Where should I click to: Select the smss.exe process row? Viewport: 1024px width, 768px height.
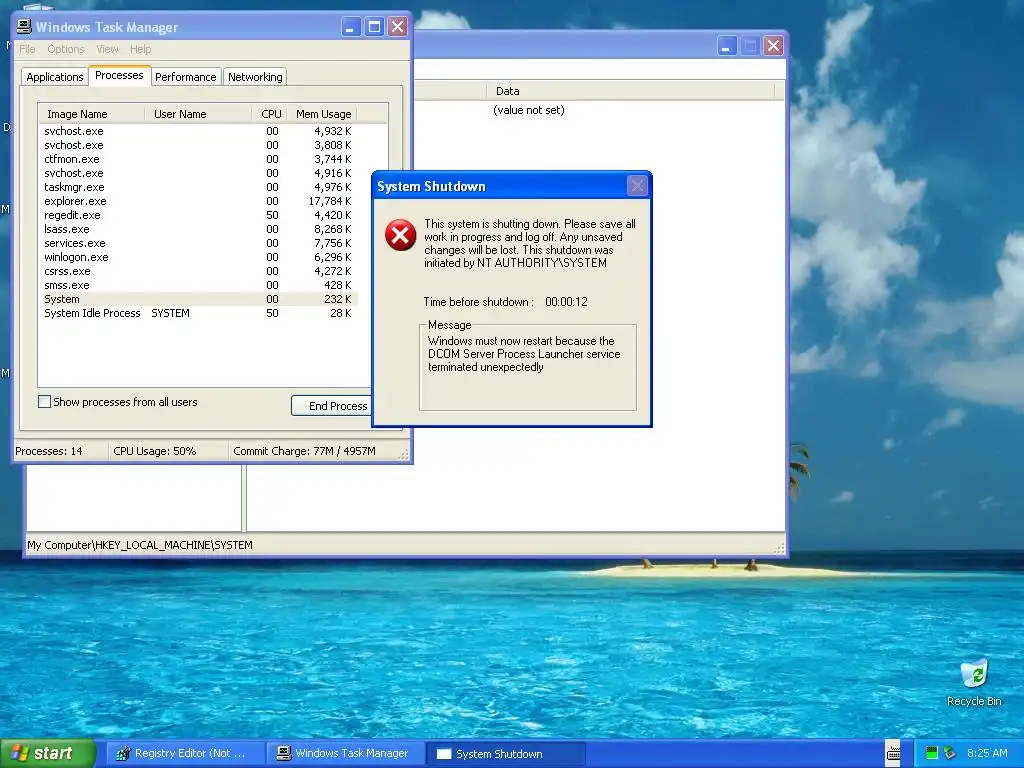tap(198, 285)
